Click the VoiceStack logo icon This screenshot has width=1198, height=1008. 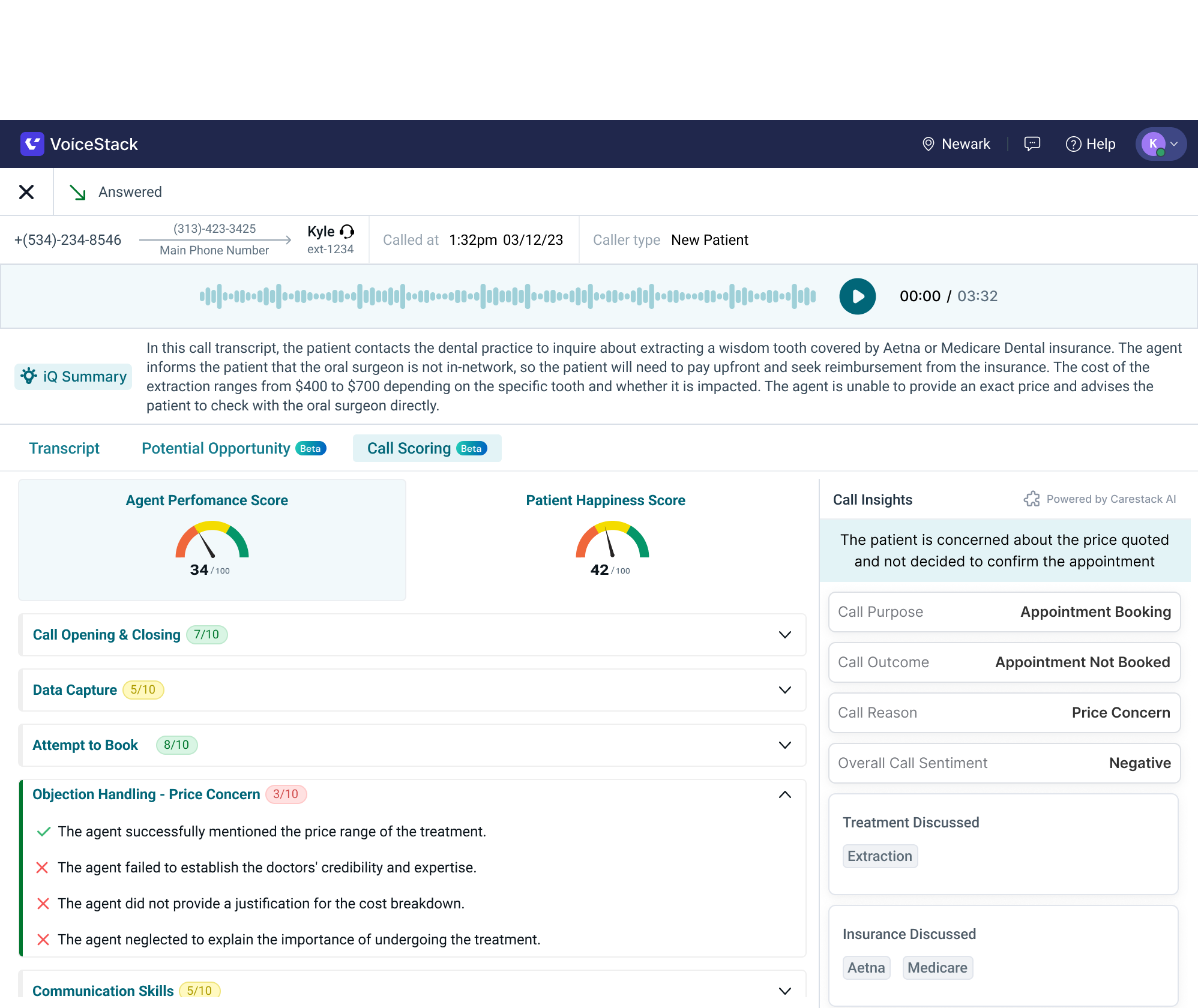[x=32, y=144]
